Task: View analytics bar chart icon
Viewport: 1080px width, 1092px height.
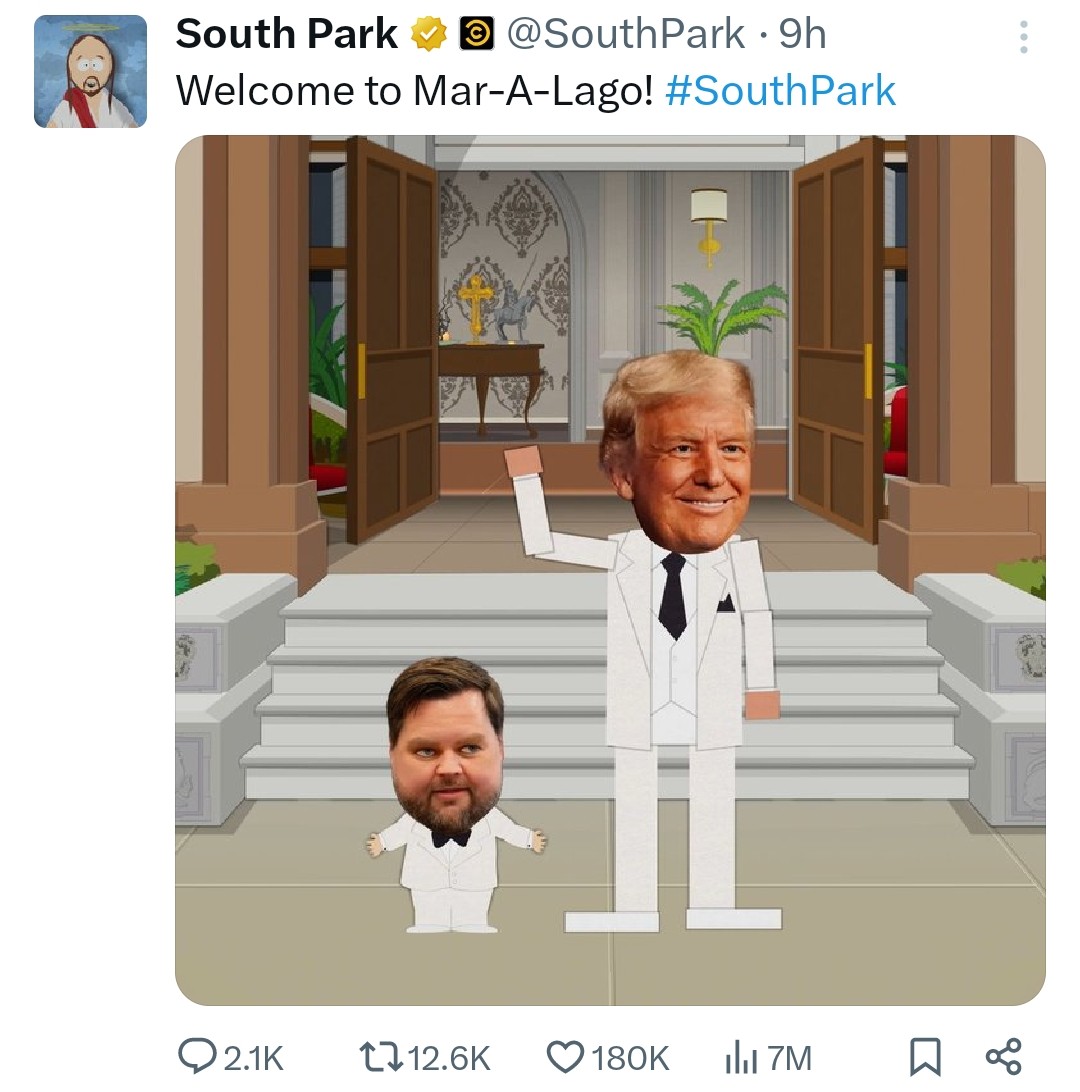Action: click(740, 1057)
